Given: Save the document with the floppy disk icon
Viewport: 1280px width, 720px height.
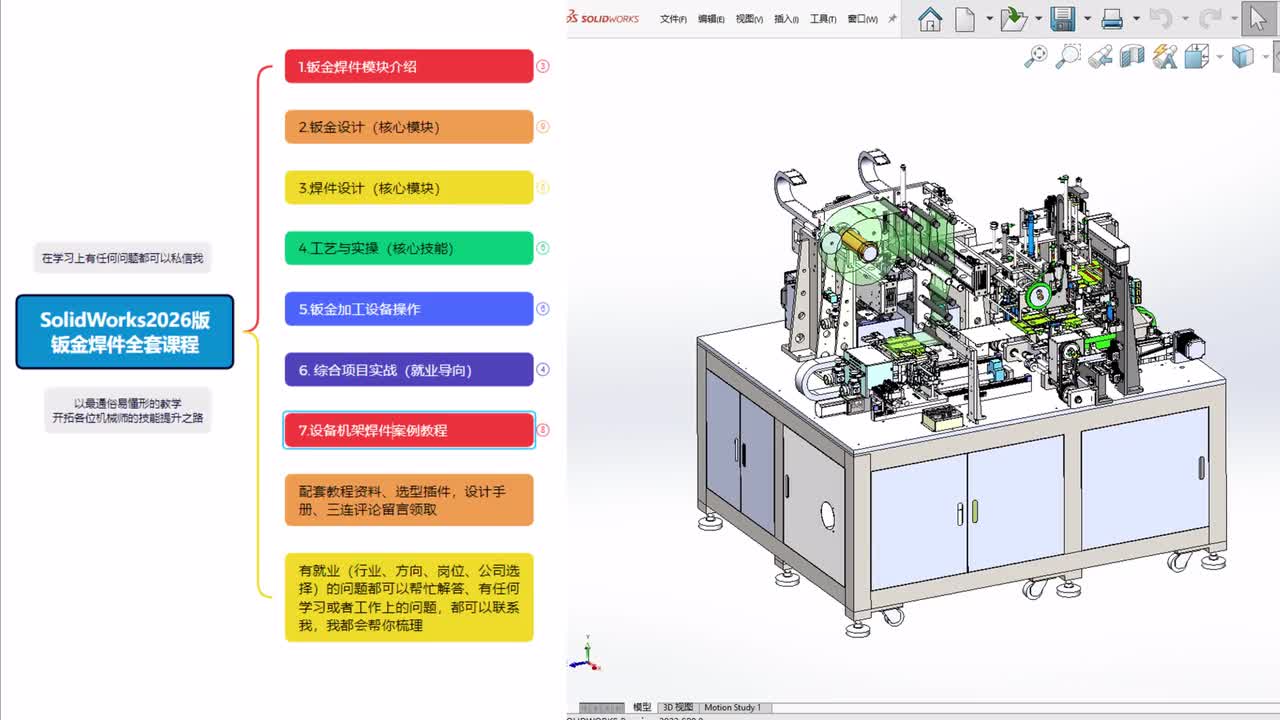Looking at the screenshot, I should coord(1063,19).
